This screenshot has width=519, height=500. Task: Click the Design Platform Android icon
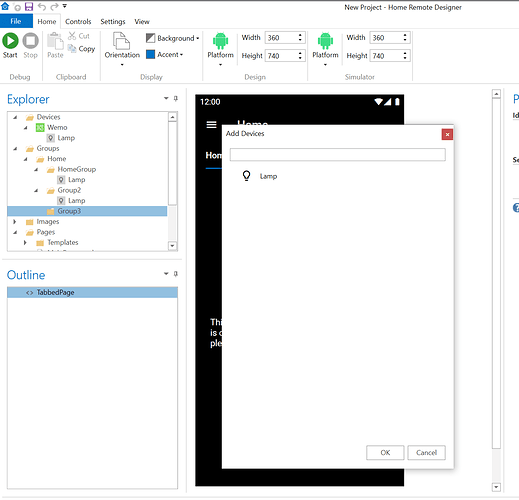(x=220, y=41)
